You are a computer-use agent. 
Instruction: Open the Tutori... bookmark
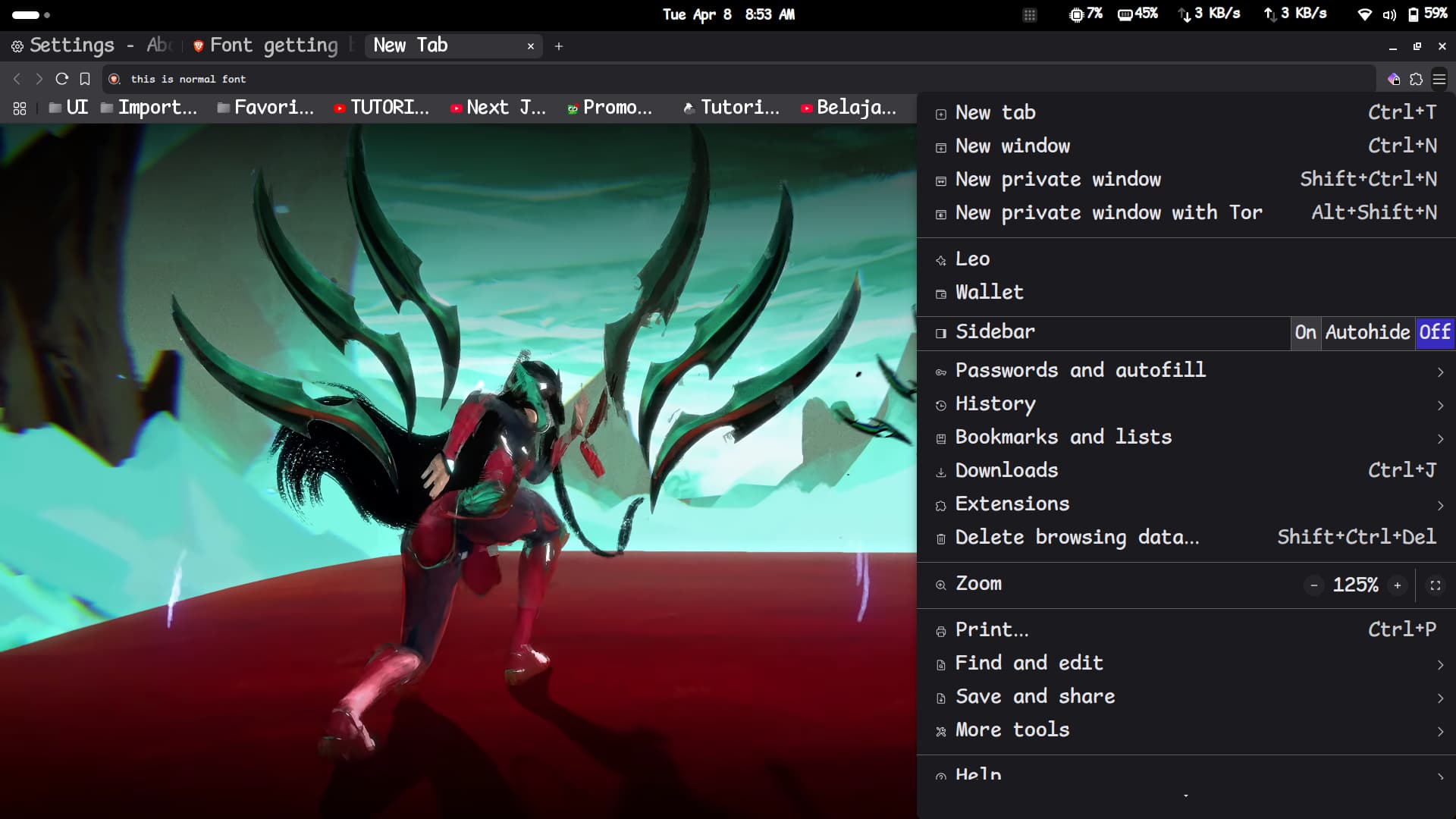[732, 108]
